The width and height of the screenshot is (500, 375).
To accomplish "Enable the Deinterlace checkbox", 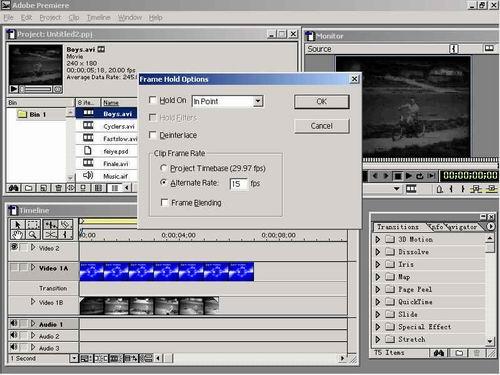I will (x=152, y=135).
